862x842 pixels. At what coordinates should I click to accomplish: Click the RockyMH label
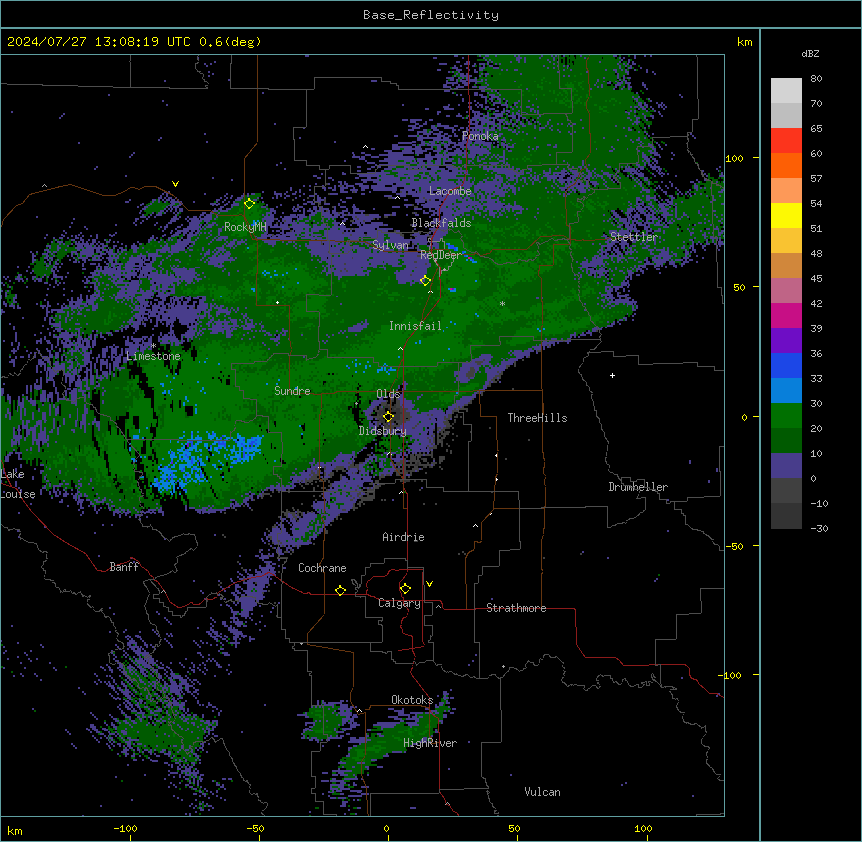[245, 226]
